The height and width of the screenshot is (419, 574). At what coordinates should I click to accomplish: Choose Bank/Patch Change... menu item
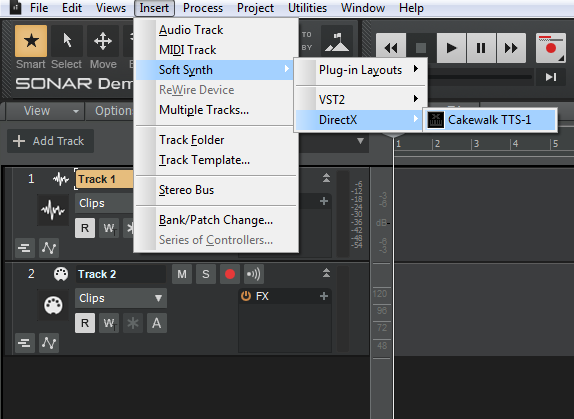[x=216, y=220]
